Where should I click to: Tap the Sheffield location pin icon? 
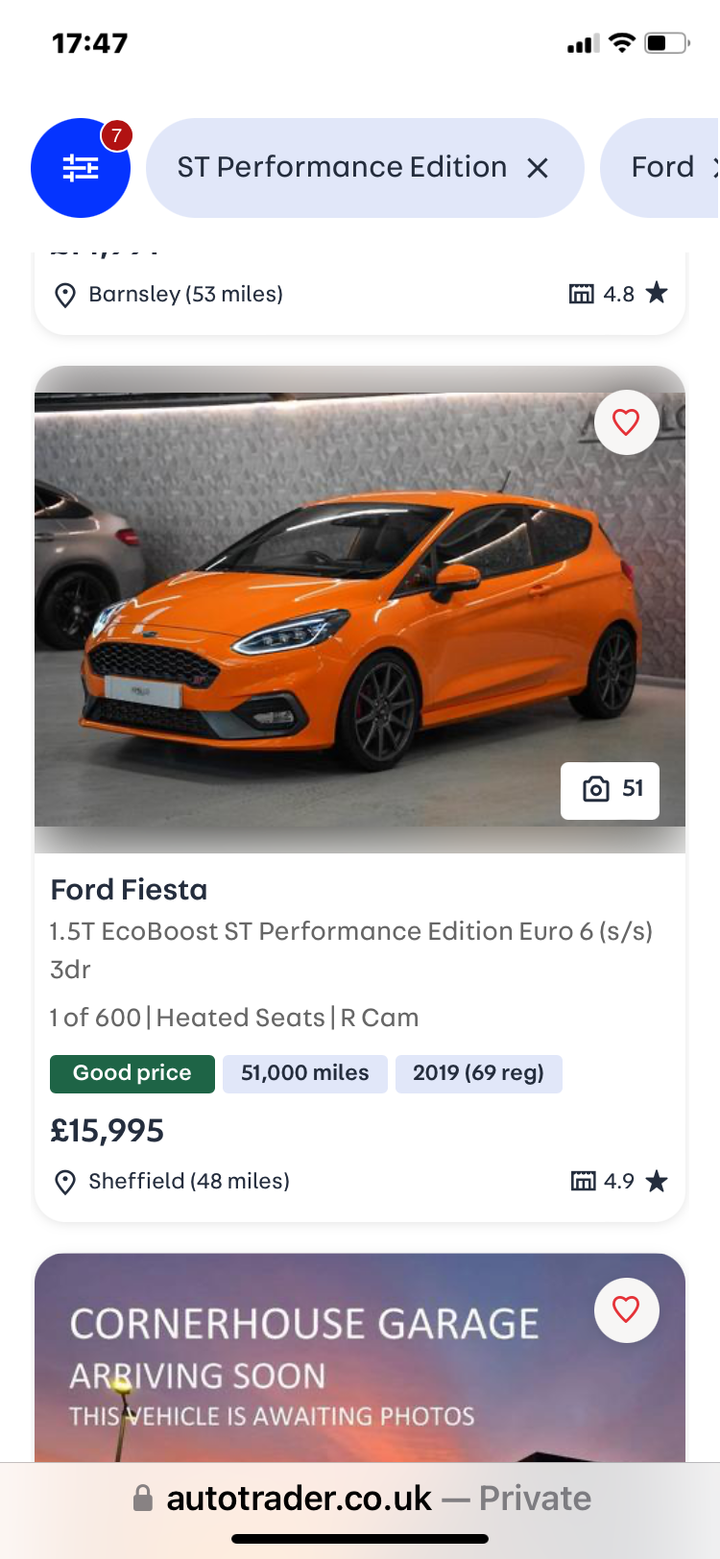(65, 1182)
